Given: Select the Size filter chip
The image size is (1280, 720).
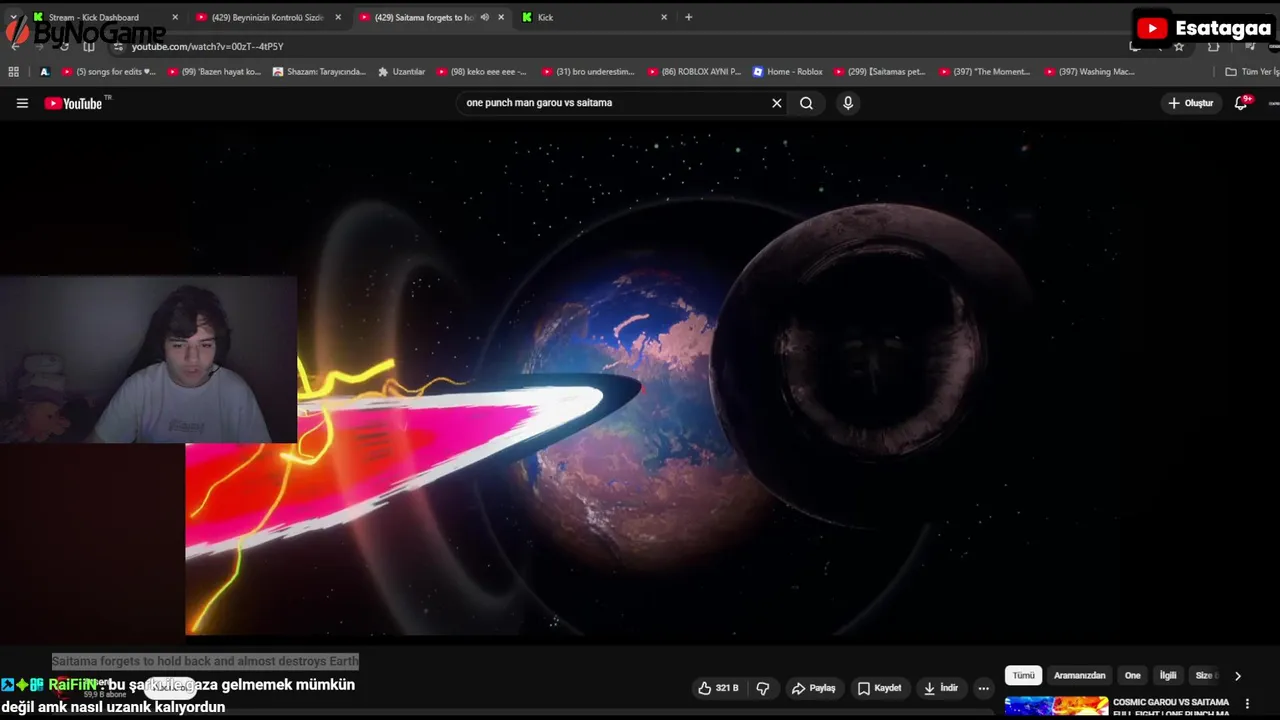Looking at the screenshot, I should click(1206, 676).
